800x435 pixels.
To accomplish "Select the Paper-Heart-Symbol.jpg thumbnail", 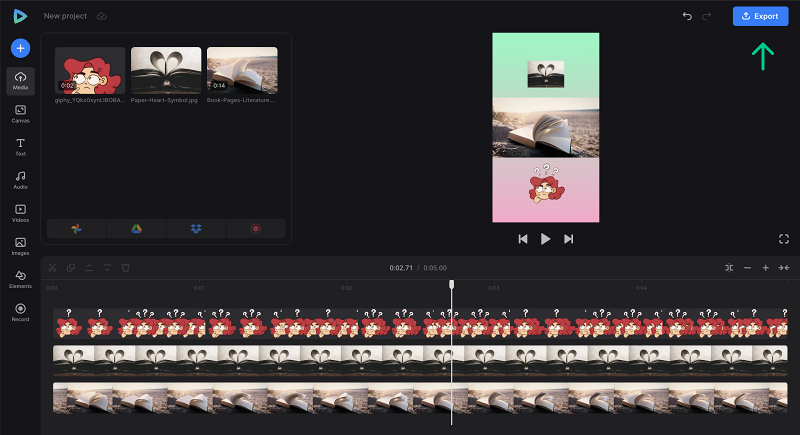I will (x=166, y=70).
